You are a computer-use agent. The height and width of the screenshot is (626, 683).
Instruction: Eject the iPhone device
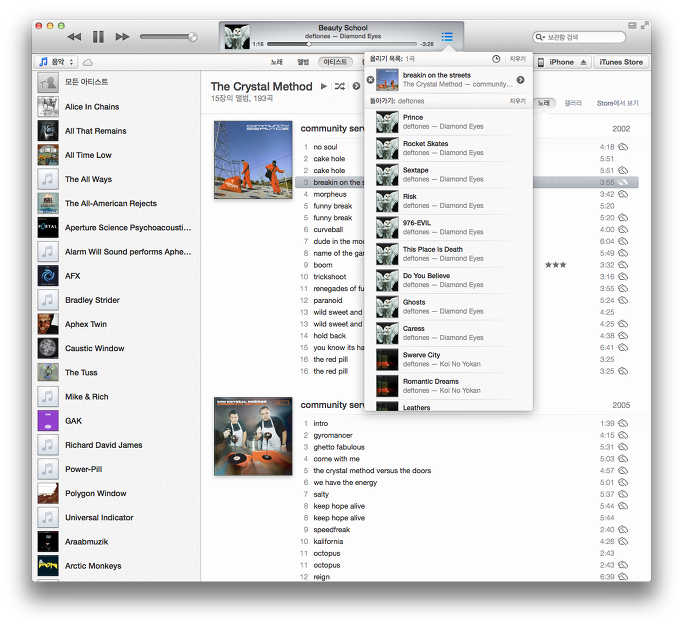coord(583,62)
